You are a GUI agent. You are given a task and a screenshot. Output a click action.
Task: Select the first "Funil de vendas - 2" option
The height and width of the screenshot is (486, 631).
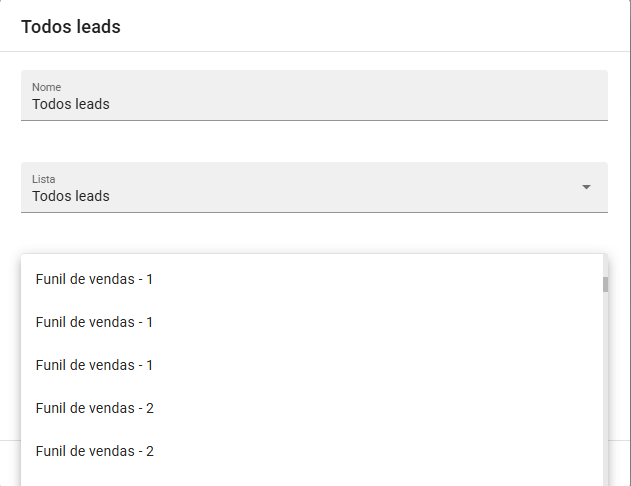[x=94, y=408]
